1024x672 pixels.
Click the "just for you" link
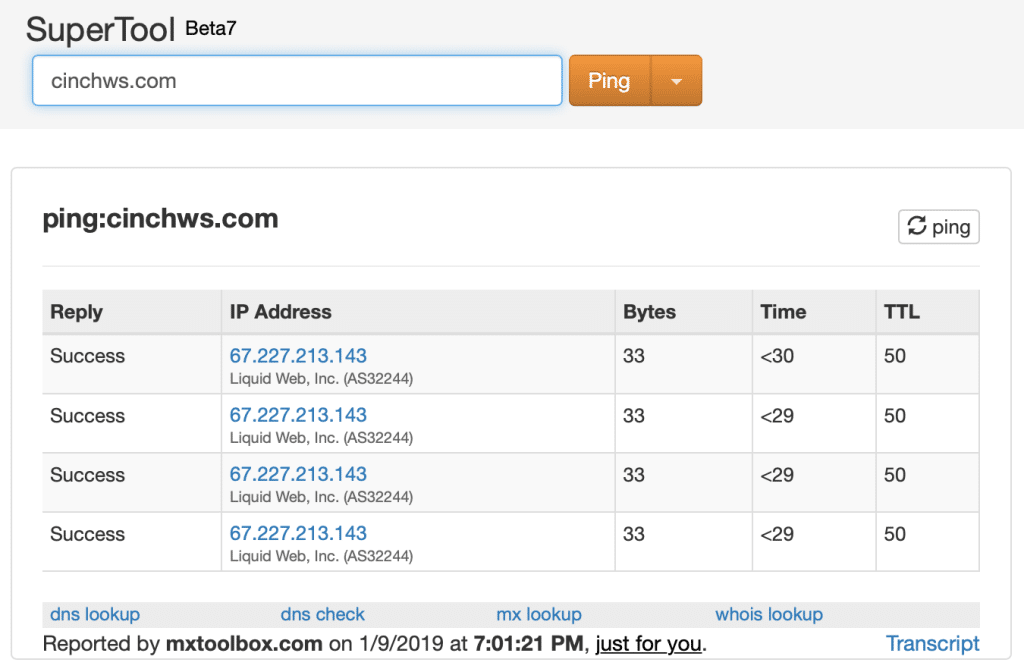[648, 644]
